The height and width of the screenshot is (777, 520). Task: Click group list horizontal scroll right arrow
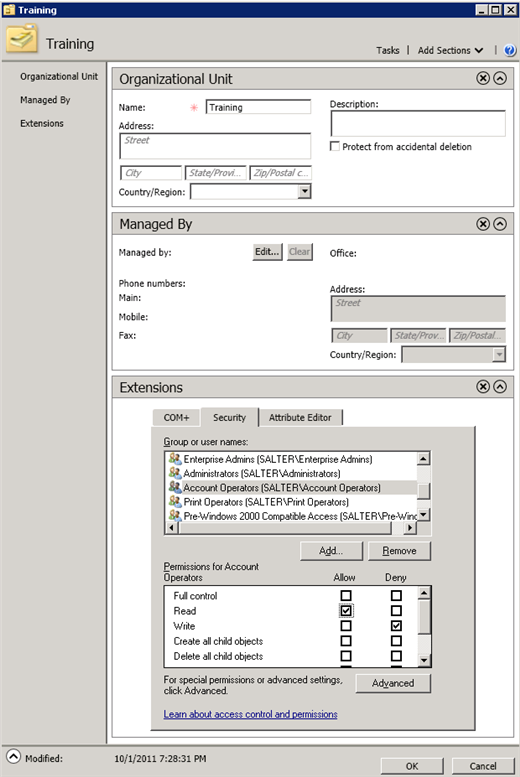(410, 528)
